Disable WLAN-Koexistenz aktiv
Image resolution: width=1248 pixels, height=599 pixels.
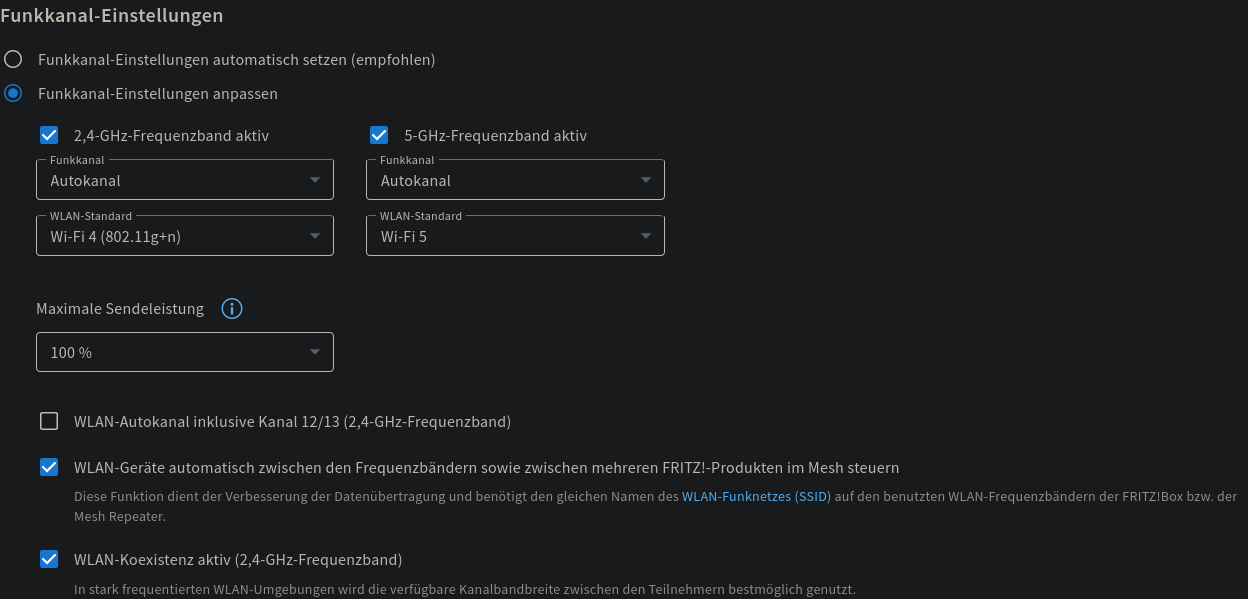coord(49,559)
